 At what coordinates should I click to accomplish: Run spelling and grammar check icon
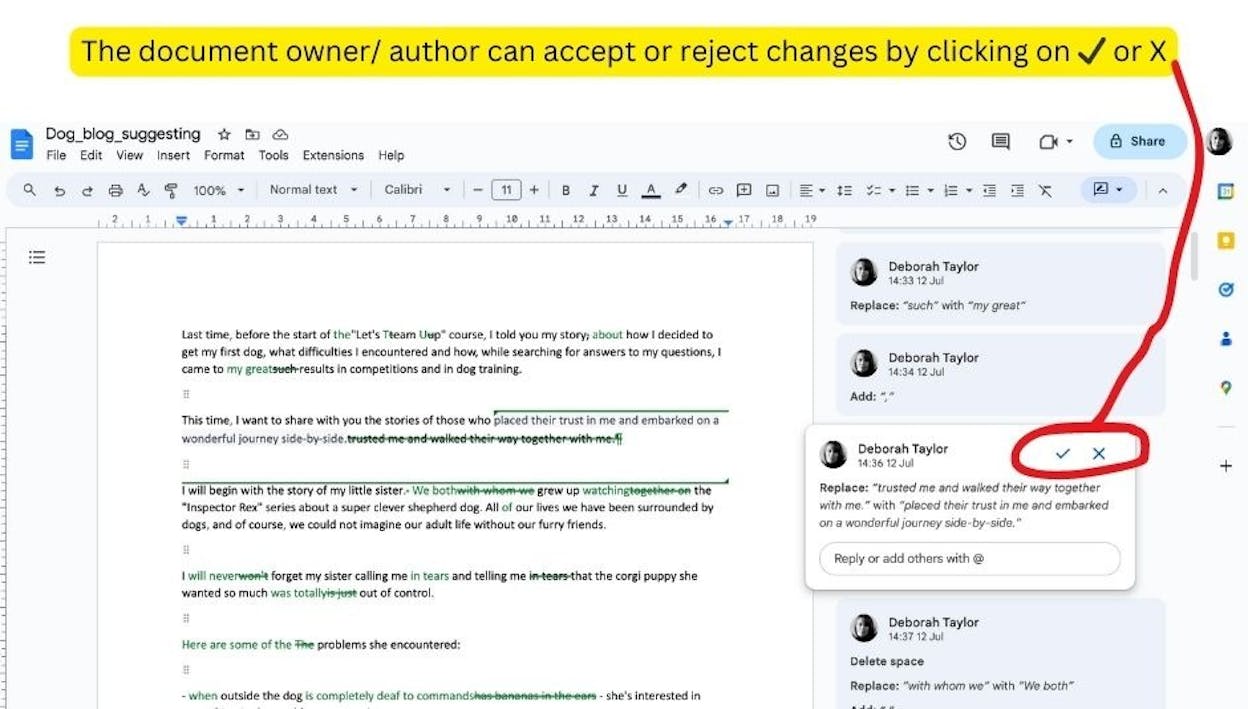[x=143, y=190]
